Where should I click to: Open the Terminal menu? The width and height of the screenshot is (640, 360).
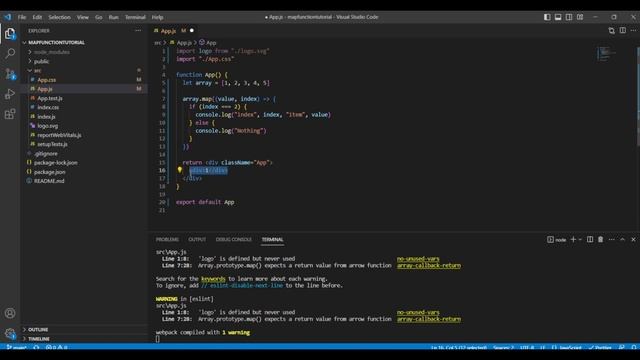(135, 17)
